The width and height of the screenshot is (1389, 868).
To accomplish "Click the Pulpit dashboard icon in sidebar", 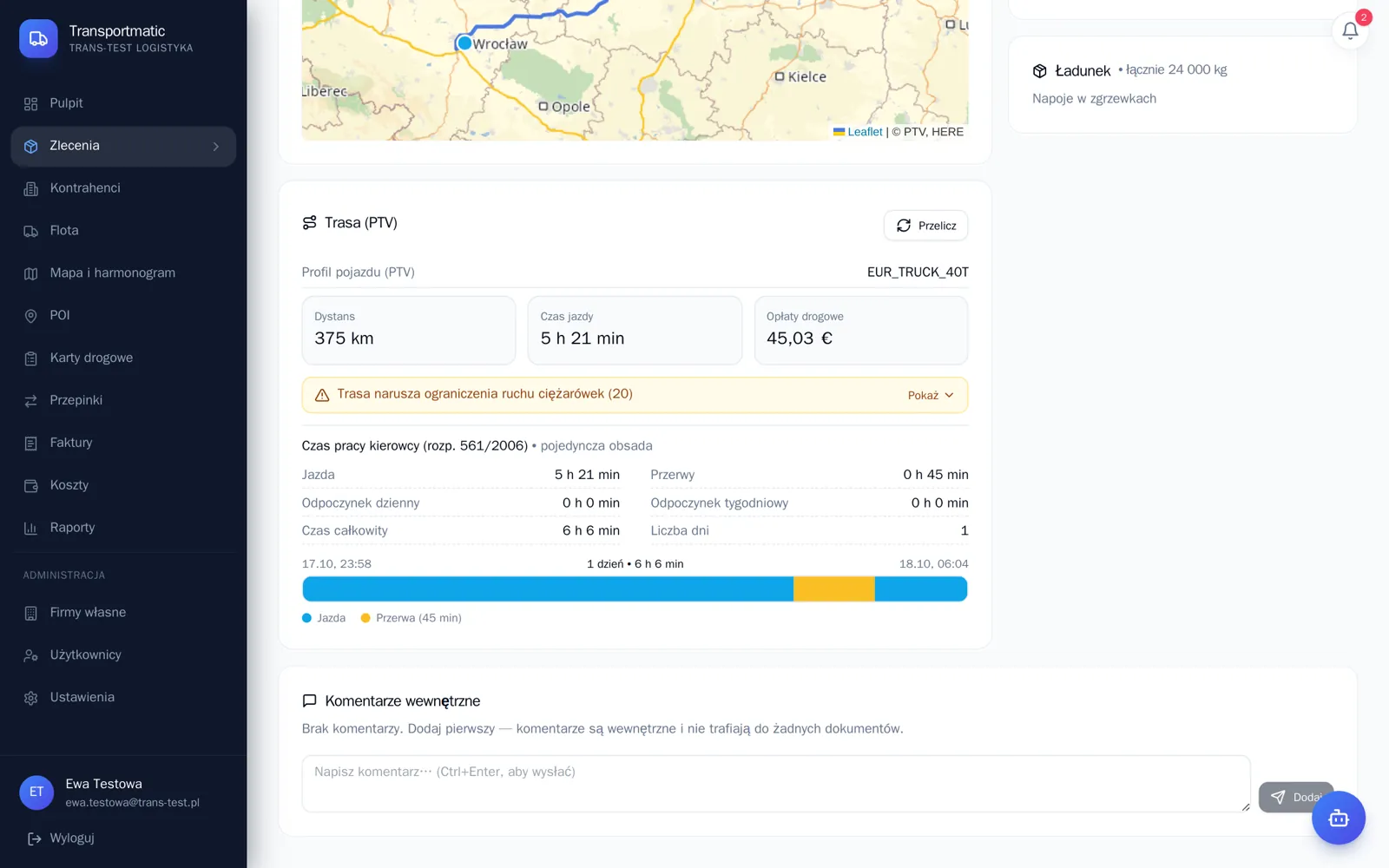I will click(30, 104).
